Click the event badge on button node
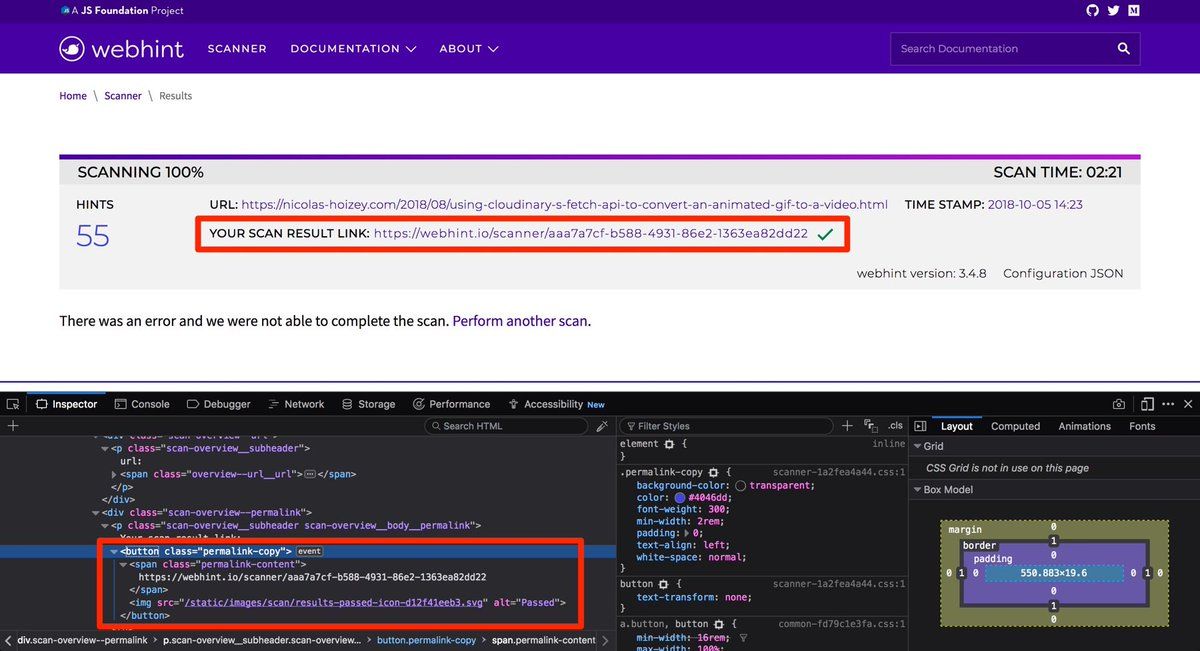Image resolution: width=1200 pixels, height=651 pixels. coord(309,551)
